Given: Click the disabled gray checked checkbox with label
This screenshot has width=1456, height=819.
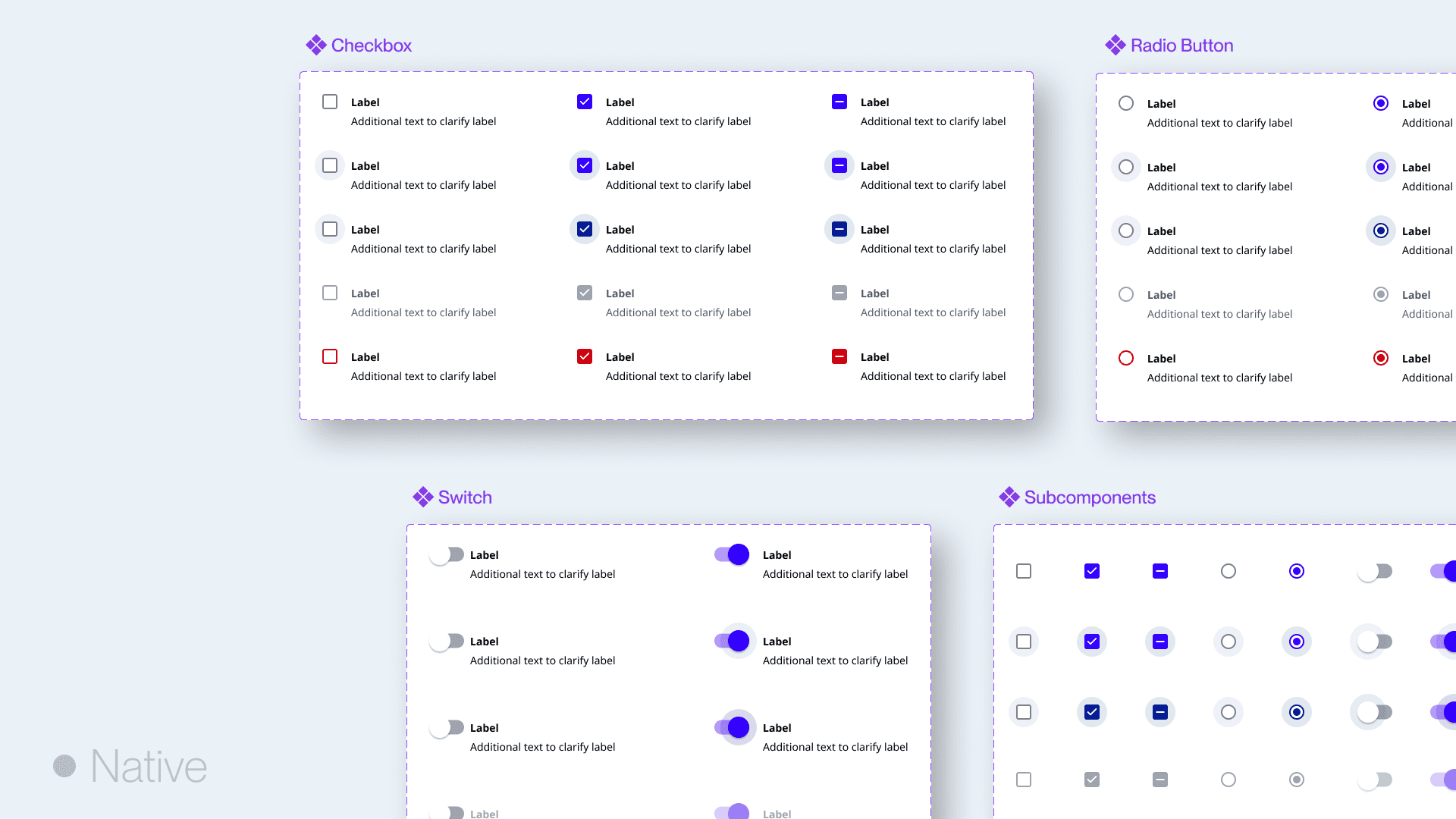Looking at the screenshot, I should pos(585,293).
